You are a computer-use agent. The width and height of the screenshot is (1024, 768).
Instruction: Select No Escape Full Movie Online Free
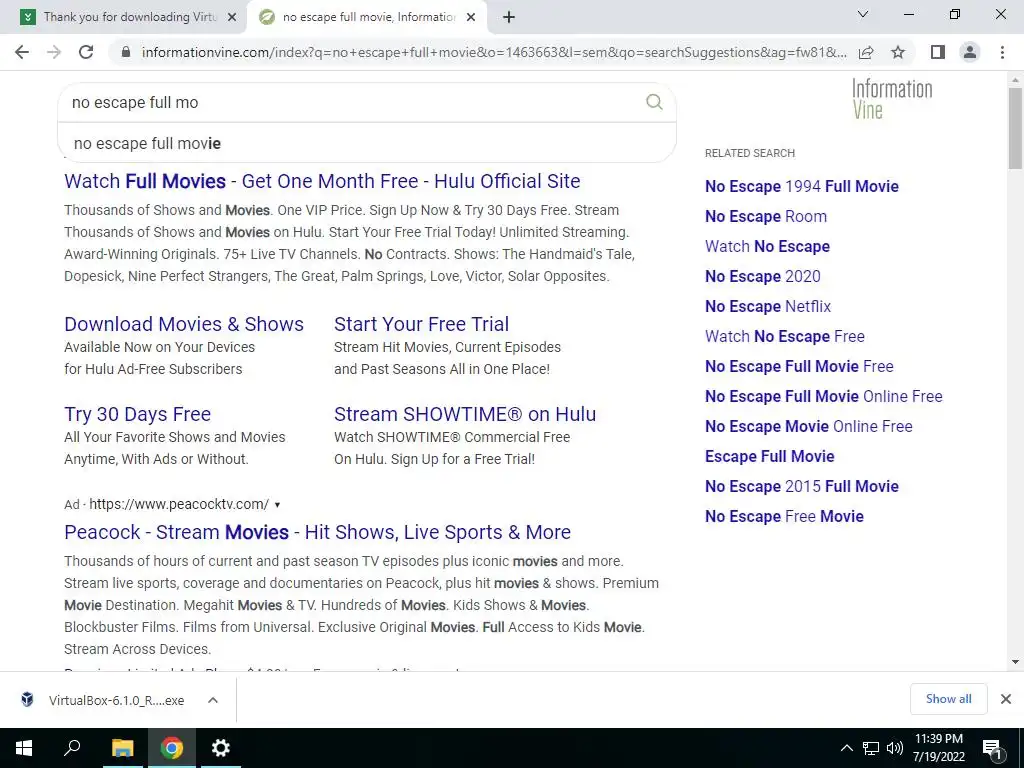pyautogui.click(x=824, y=396)
